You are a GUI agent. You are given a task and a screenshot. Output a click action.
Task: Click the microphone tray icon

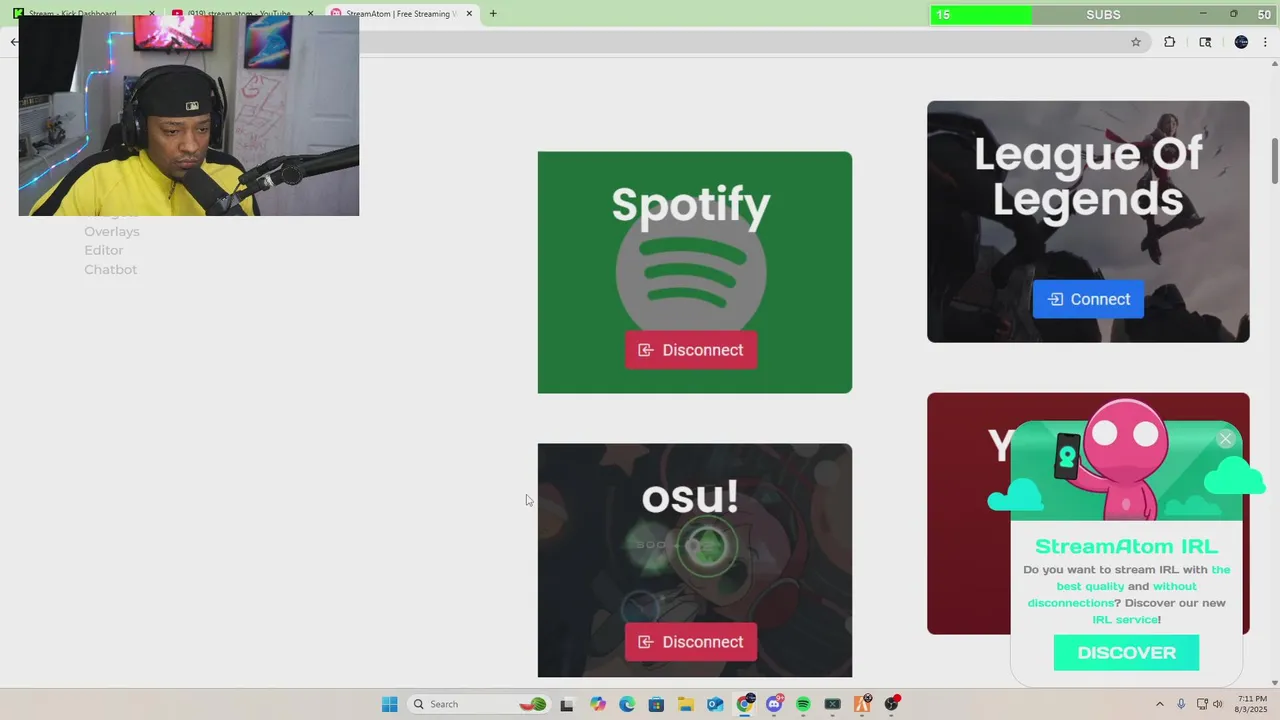tap(1181, 704)
